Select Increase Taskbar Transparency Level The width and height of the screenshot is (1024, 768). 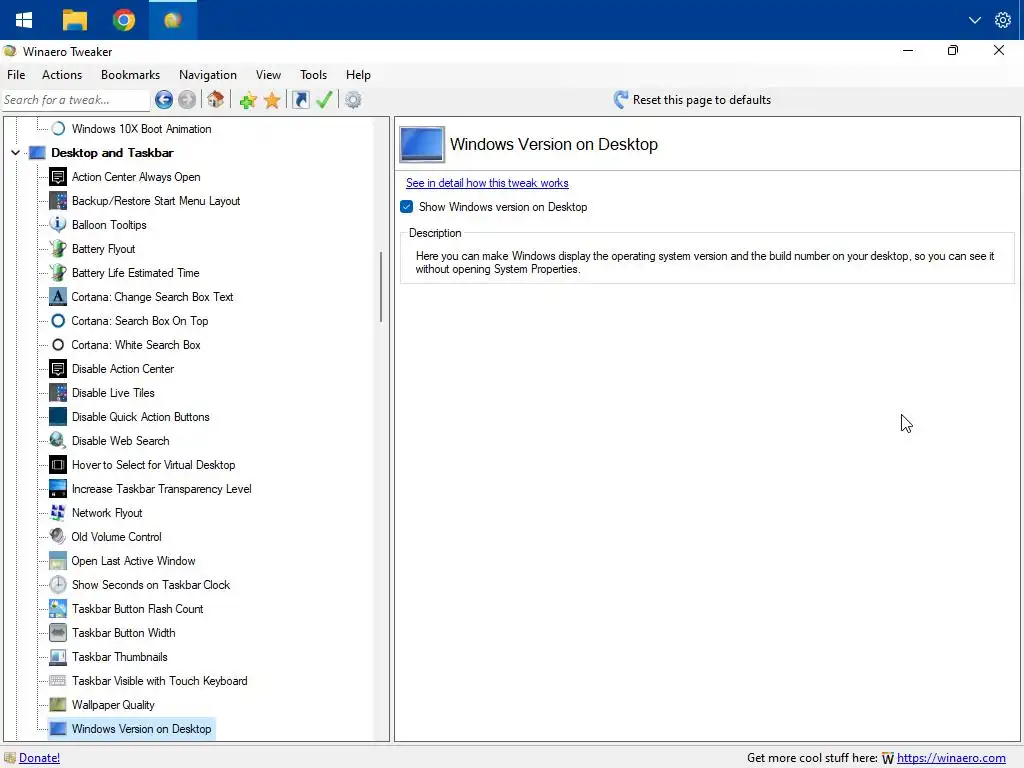click(x=161, y=489)
